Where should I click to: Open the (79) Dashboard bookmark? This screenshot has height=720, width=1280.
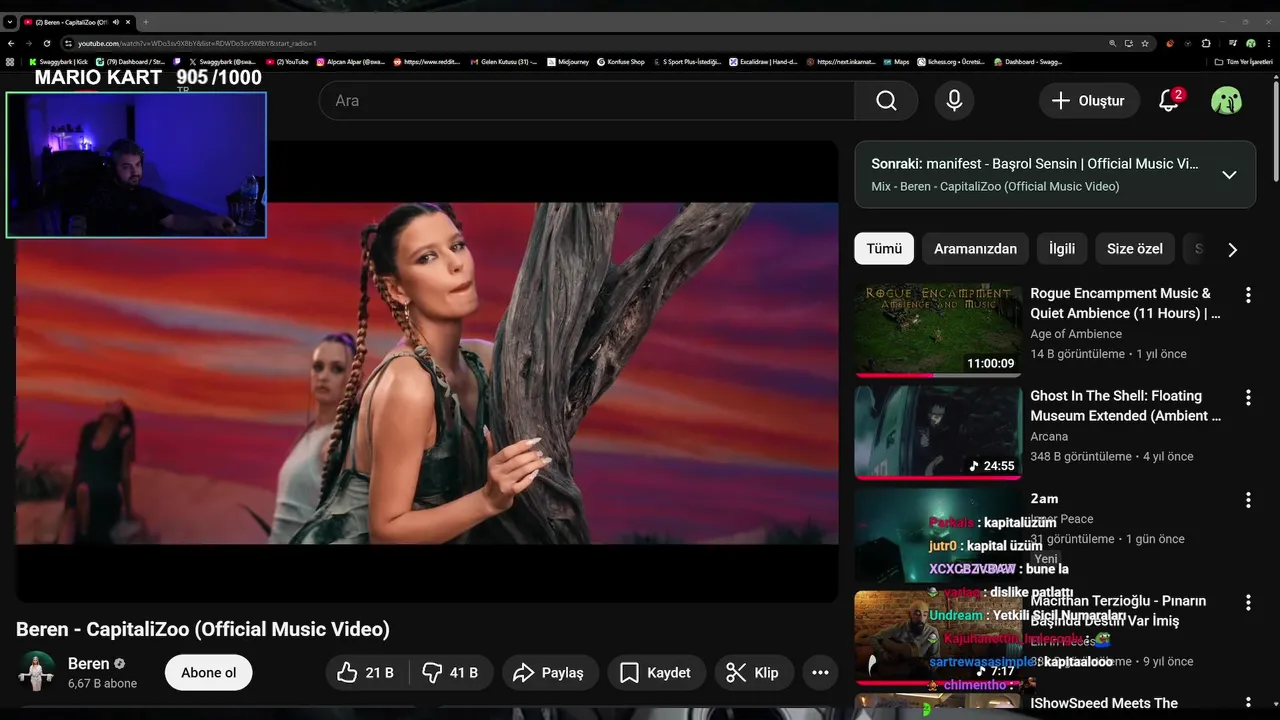130,62
